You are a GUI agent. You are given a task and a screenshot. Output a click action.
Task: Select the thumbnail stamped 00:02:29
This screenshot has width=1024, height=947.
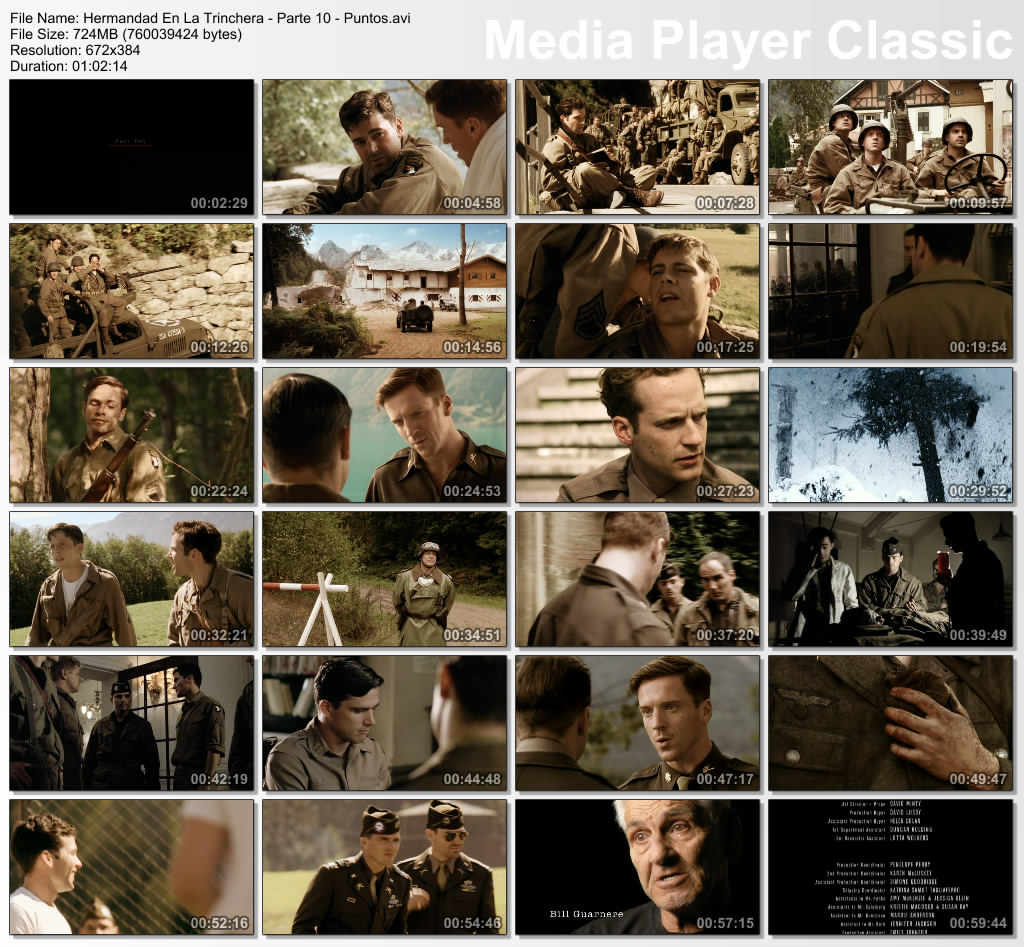pyautogui.click(x=132, y=147)
